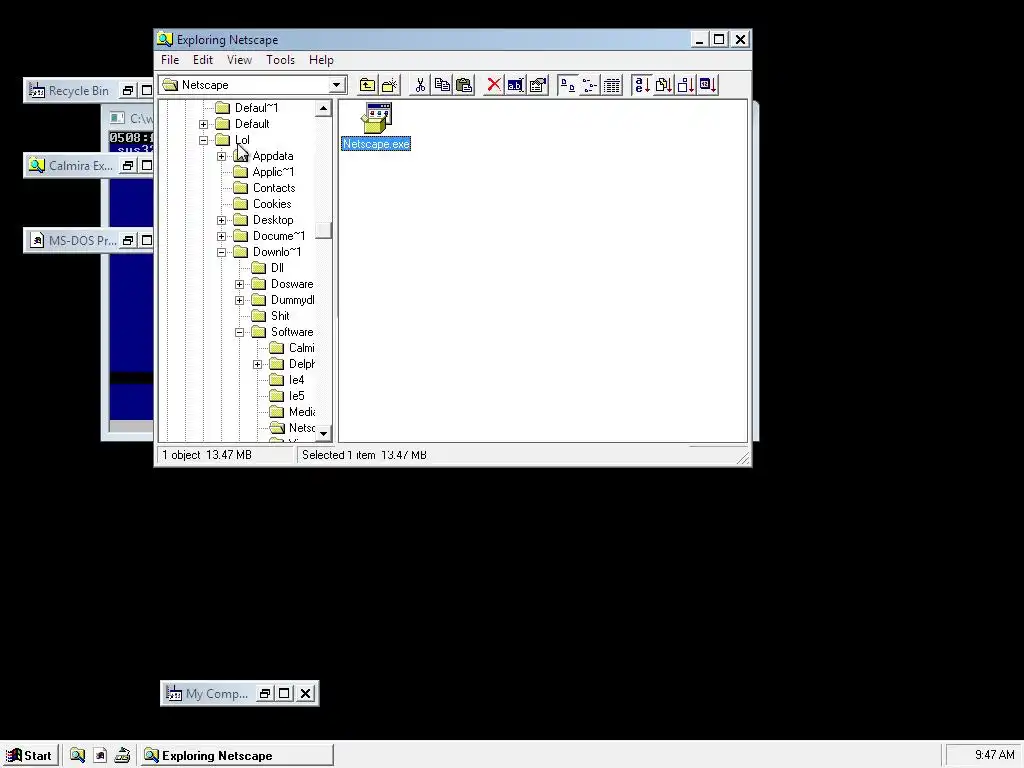This screenshot has height=768, width=1024.
Task: Restore the minimized Calmira Explorer window
Action: coord(129,166)
